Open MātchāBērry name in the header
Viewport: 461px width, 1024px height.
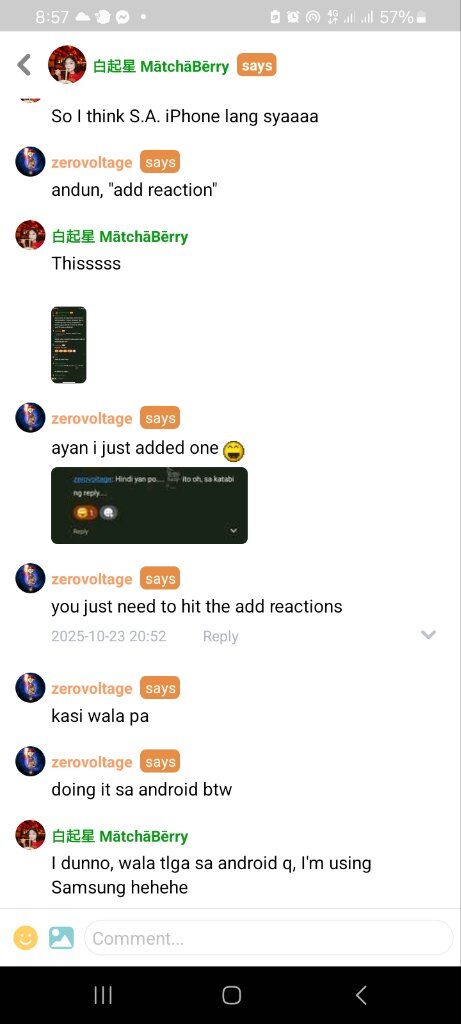(161, 66)
